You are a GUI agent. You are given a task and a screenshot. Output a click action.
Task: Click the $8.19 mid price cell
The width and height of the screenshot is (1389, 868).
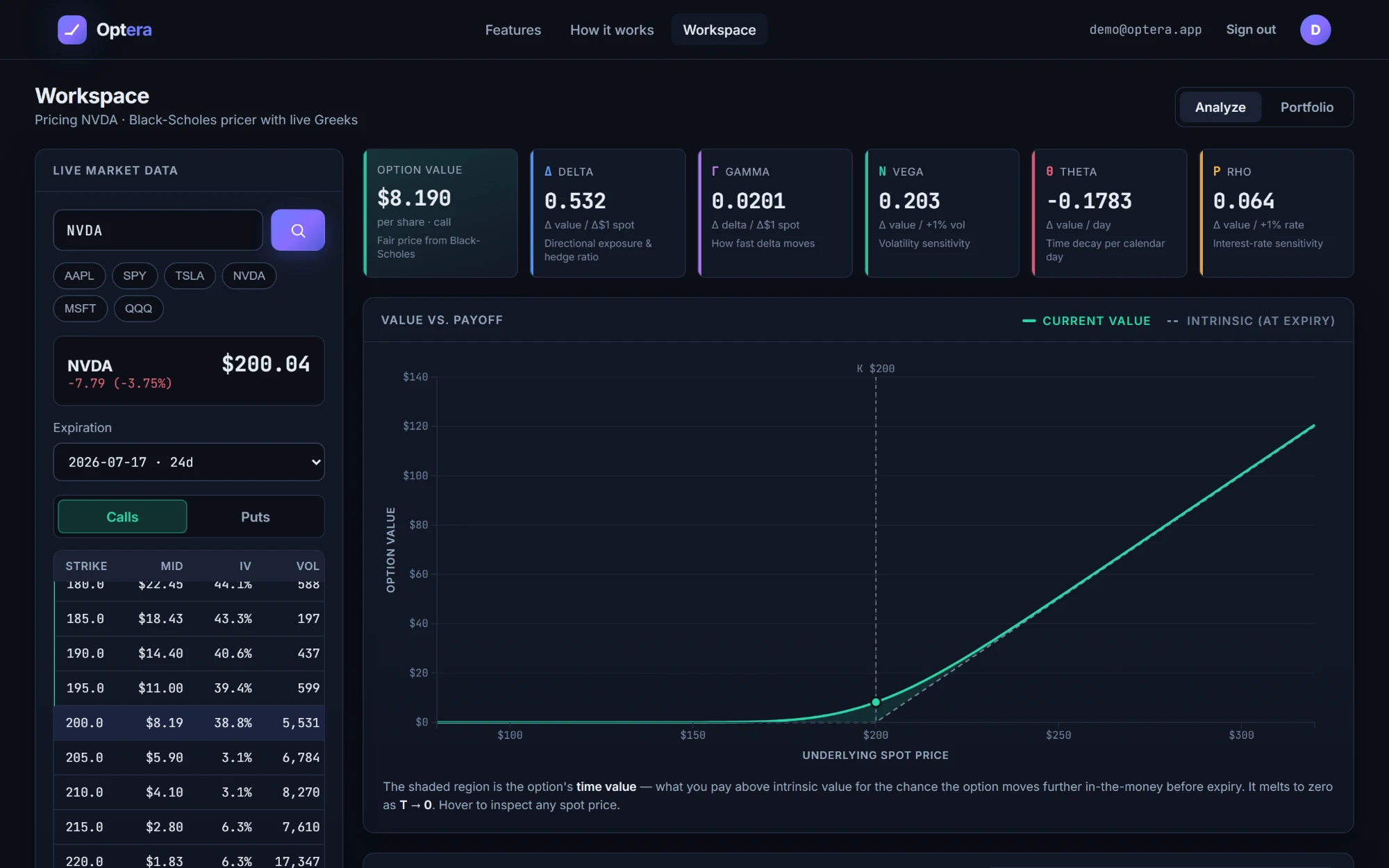click(x=165, y=723)
